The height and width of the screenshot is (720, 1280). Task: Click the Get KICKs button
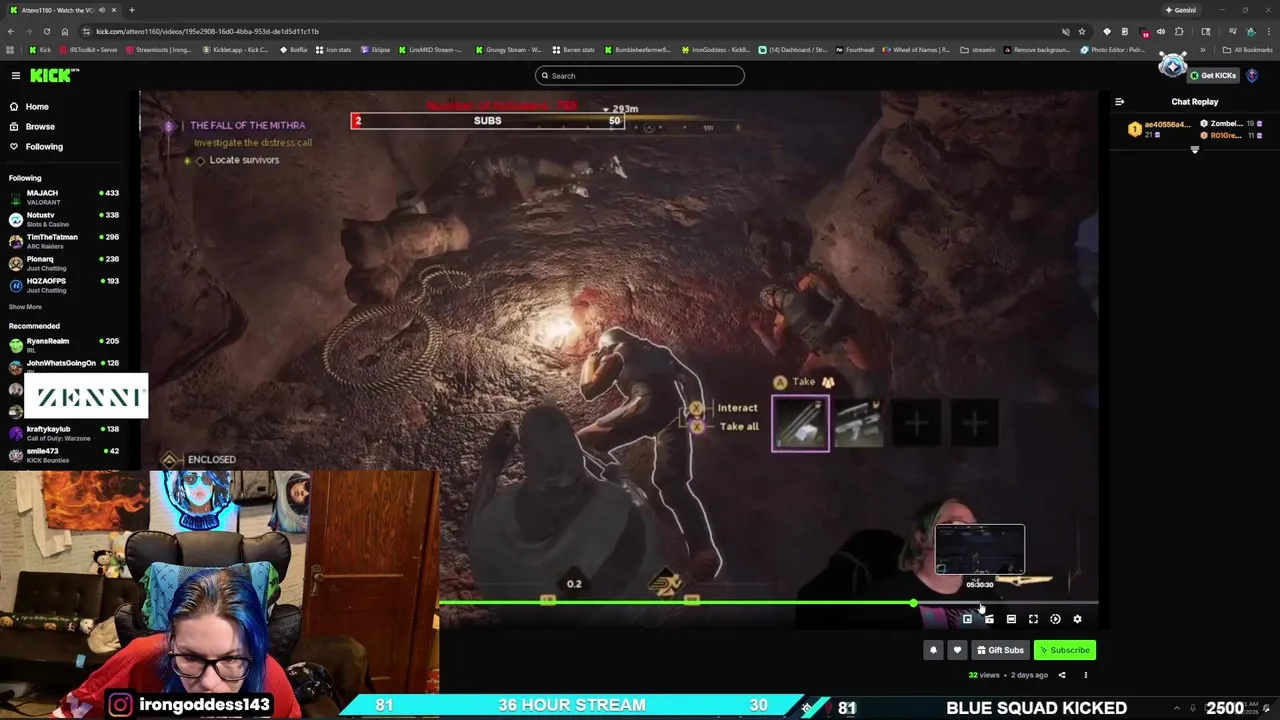1213,75
